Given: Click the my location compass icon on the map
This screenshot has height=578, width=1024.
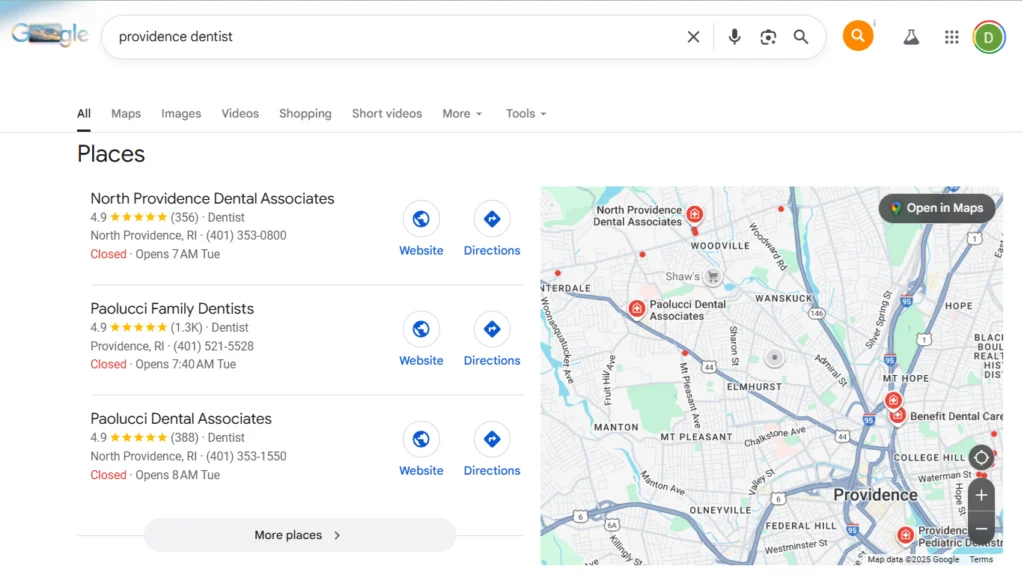Looking at the screenshot, I should tap(981, 458).
